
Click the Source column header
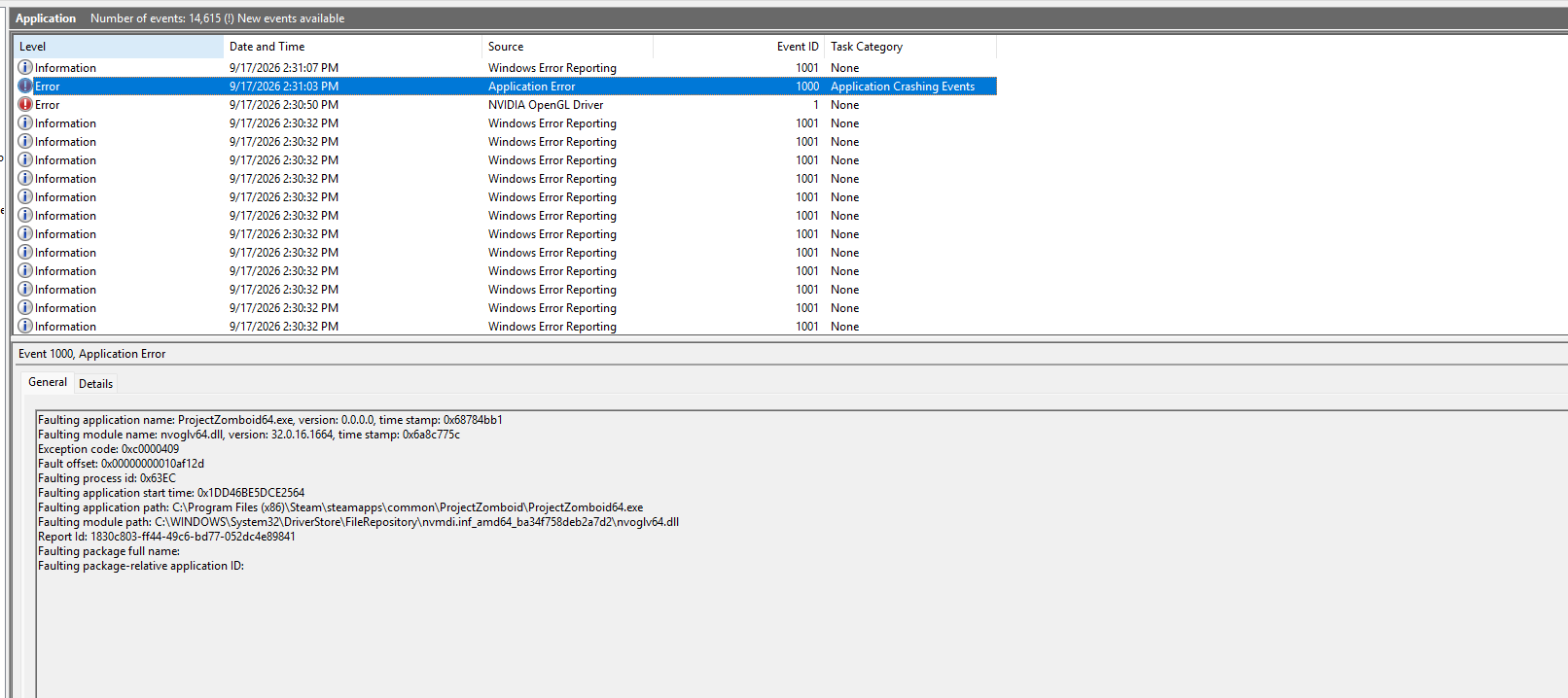[x=567, y=47]
